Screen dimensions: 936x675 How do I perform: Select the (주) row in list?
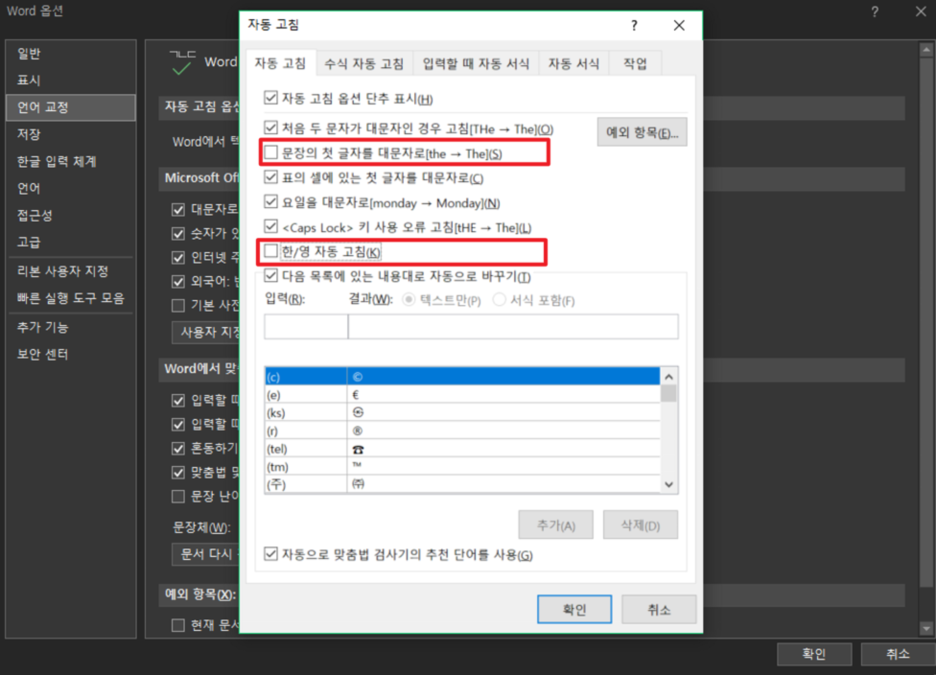click(462, 484)
